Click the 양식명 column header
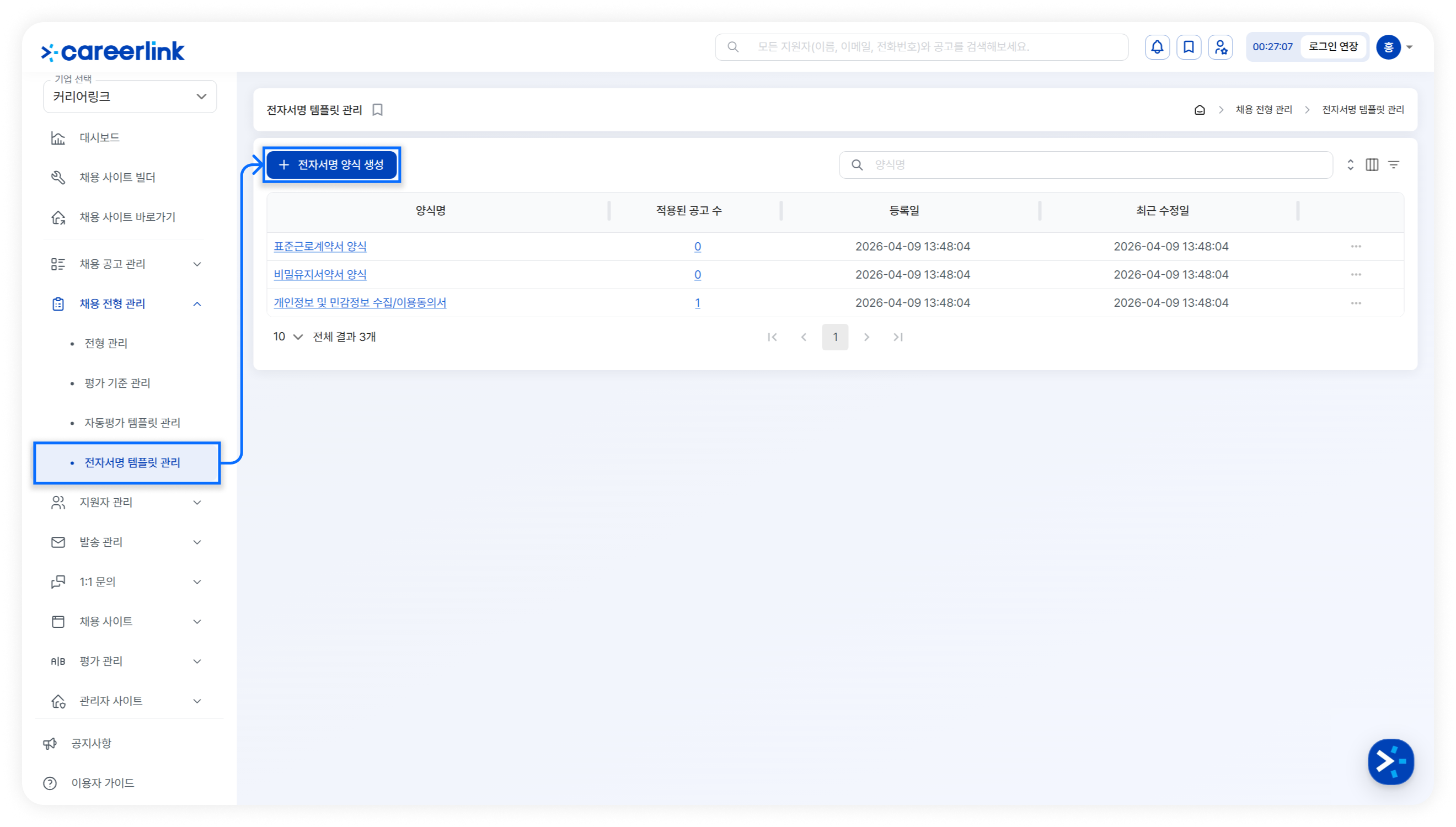The width and height of the screenshot is (1456, 827). click(x=430, y=211)
